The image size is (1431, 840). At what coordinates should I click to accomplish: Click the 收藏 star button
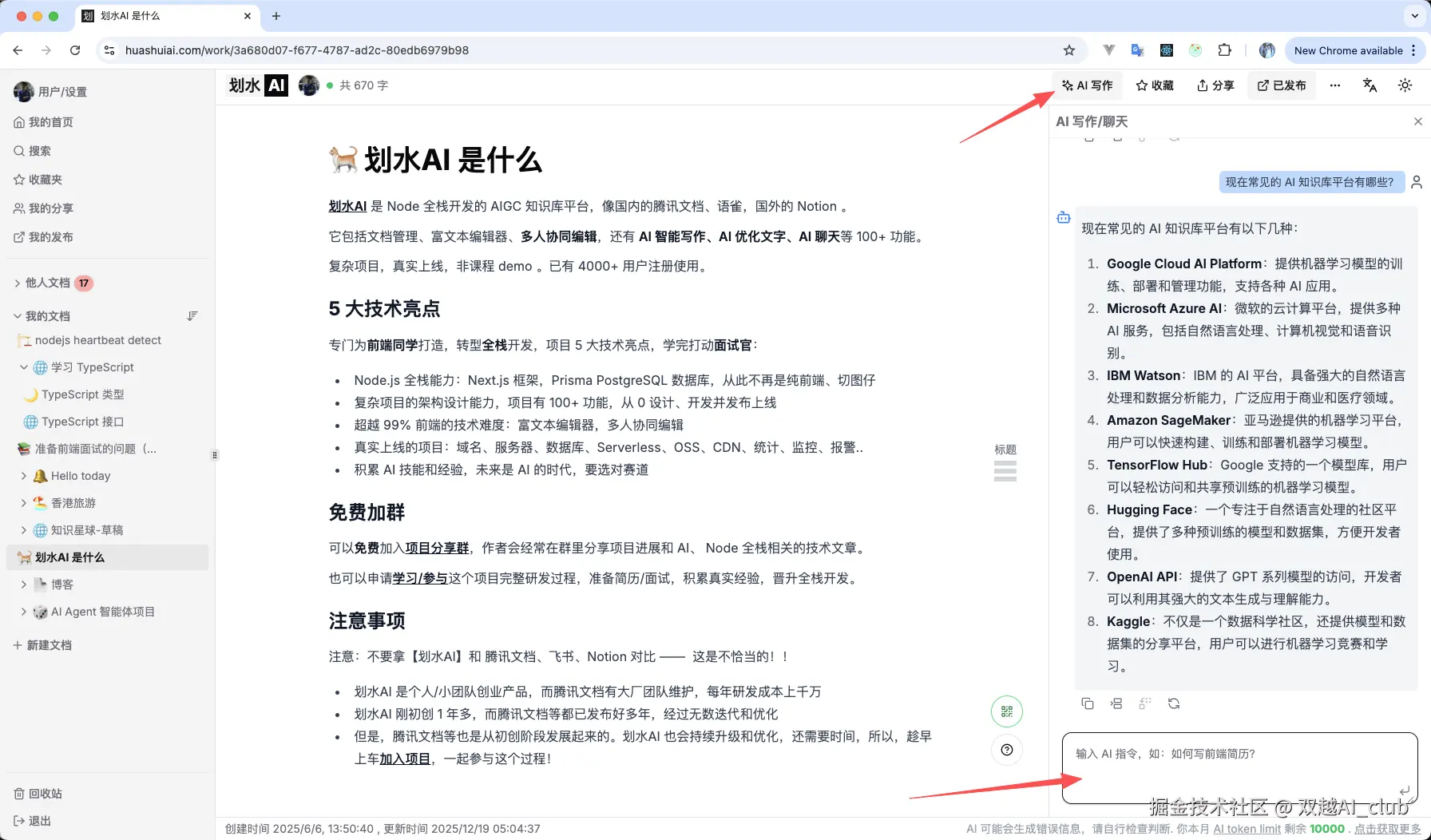point(1155,85)
